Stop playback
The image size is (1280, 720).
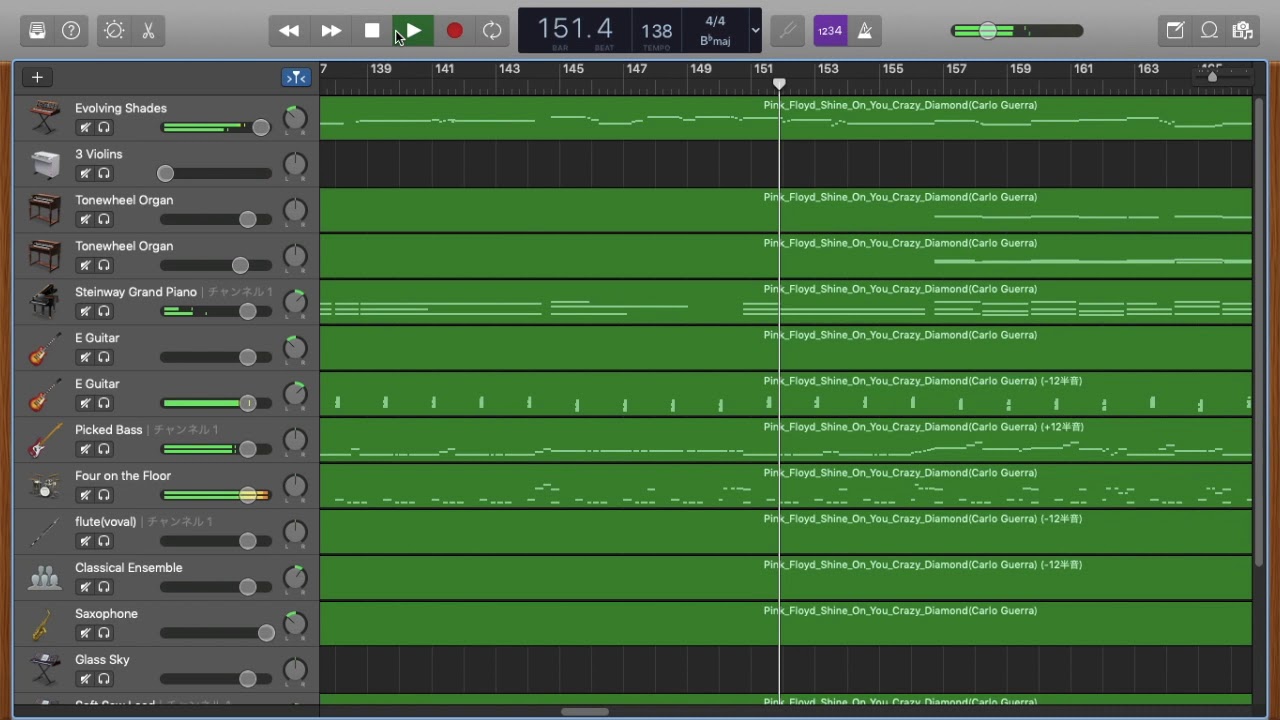coord(372,31)
